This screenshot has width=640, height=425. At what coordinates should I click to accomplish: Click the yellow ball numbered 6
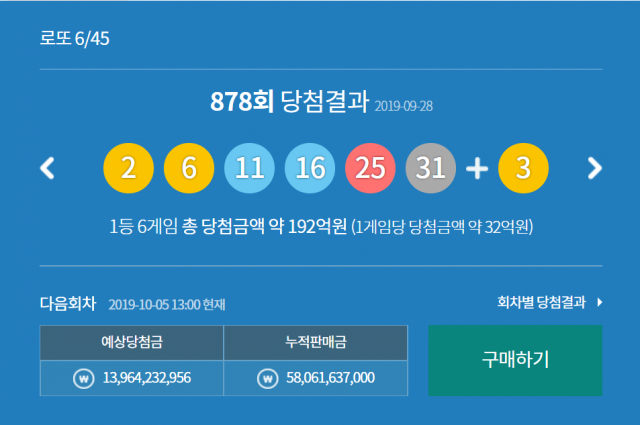click(189, 168)
